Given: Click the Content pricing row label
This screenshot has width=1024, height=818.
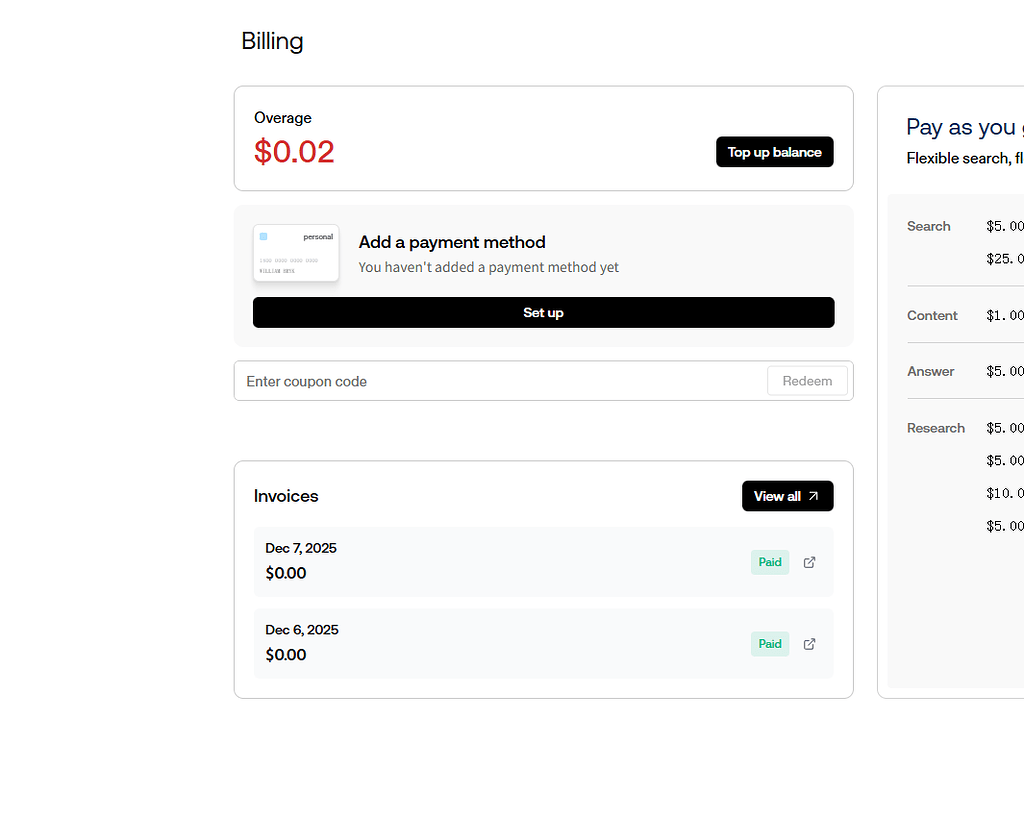Looking at the screenshot, I should coord(932,316).
